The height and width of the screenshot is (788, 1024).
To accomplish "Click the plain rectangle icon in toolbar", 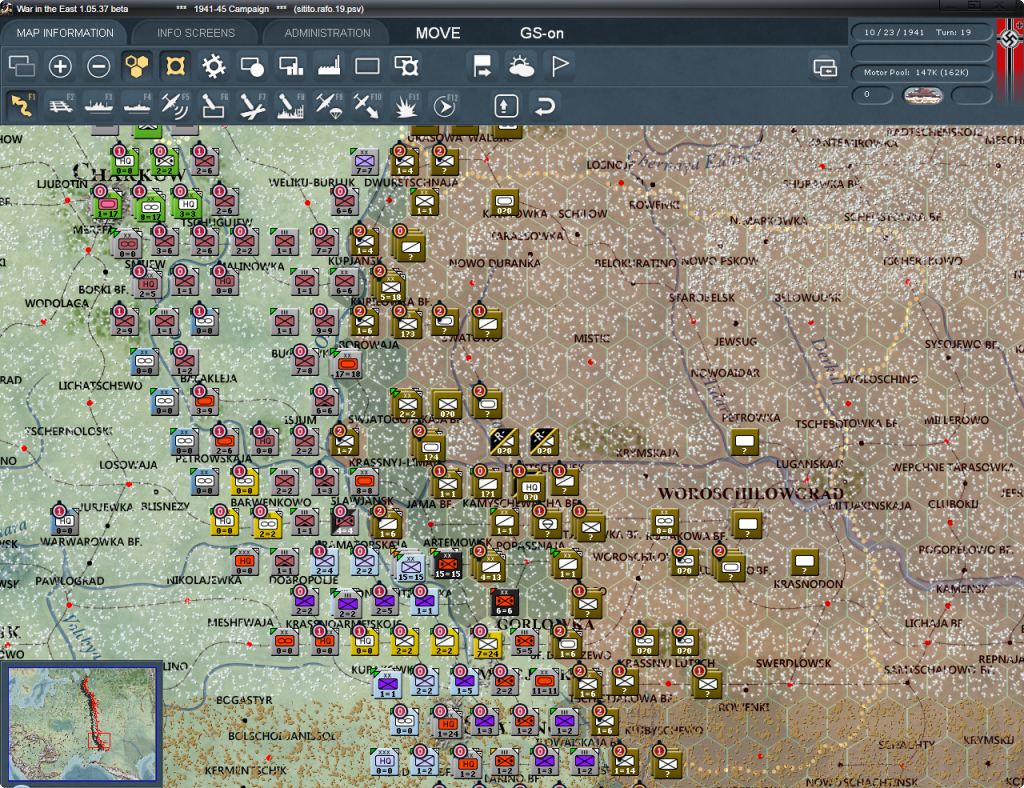I will 367,66.
